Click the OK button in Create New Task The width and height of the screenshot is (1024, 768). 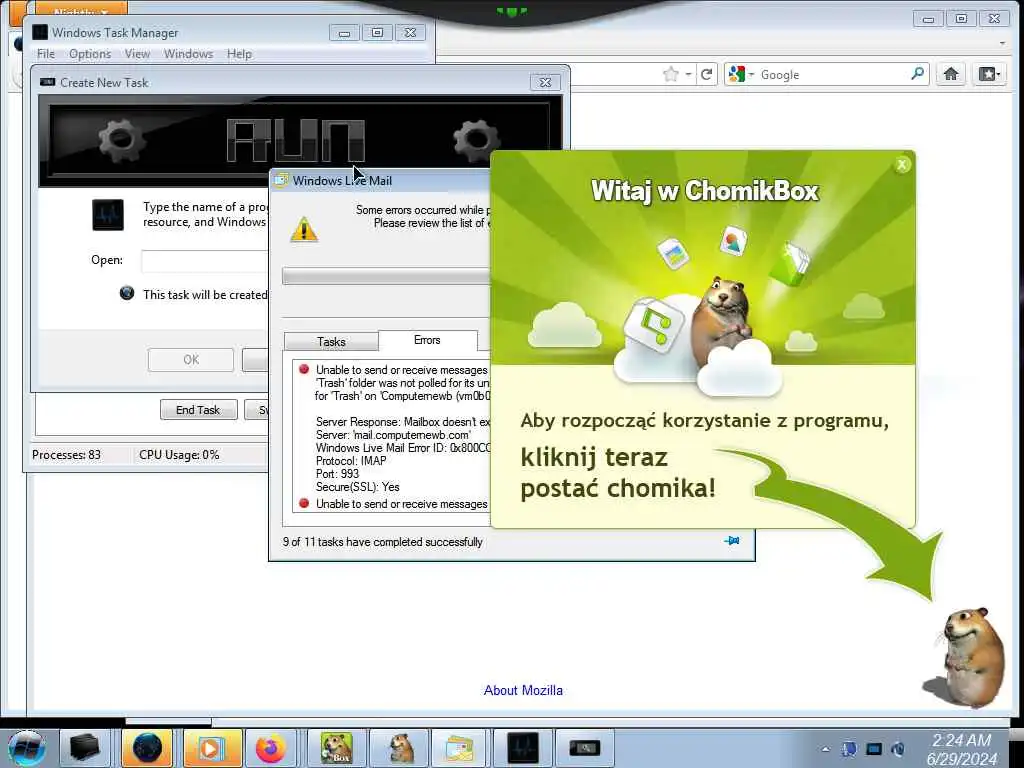191,360
